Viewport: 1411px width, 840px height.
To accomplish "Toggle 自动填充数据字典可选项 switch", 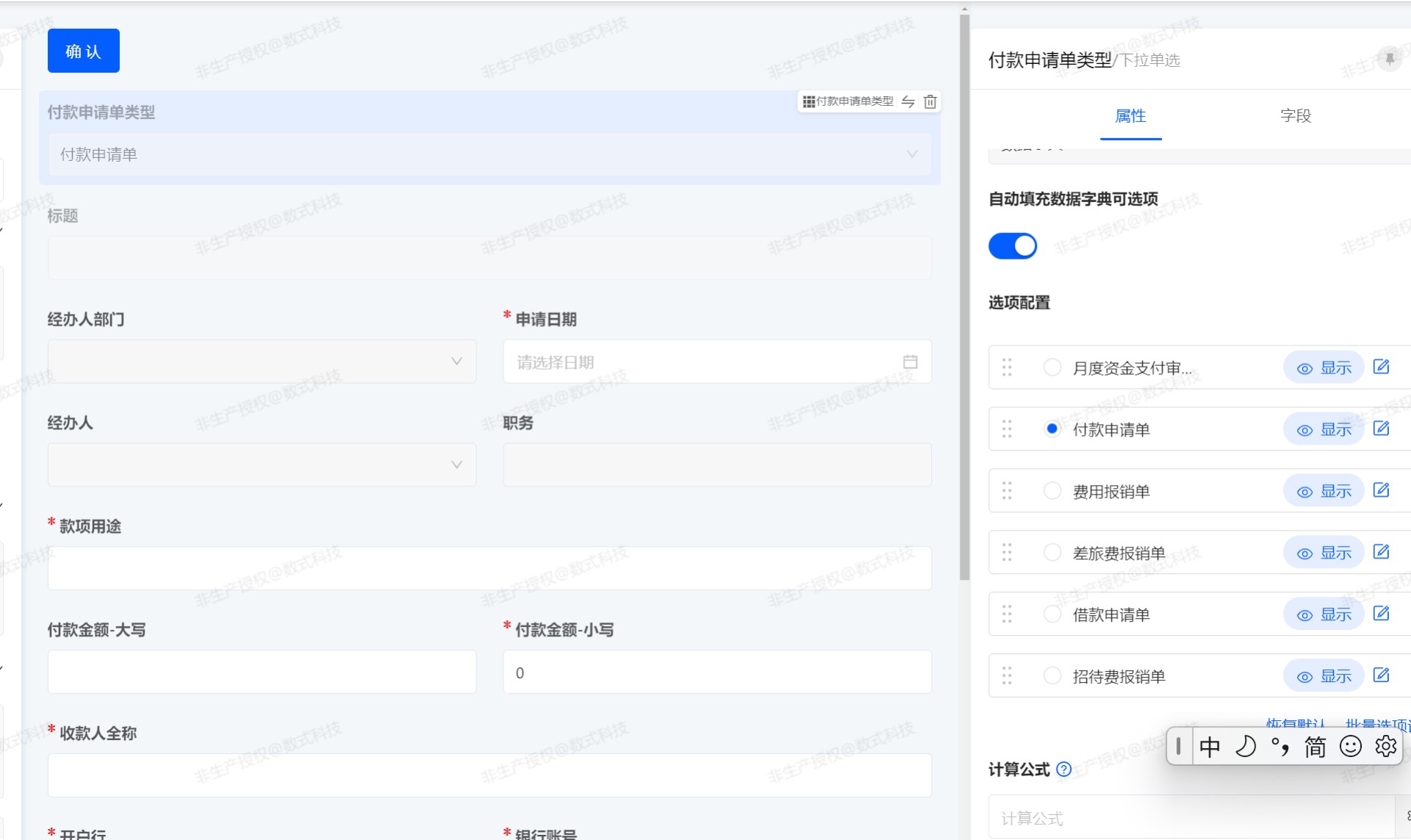I will pyautogui.click(x=1013, y=245).
